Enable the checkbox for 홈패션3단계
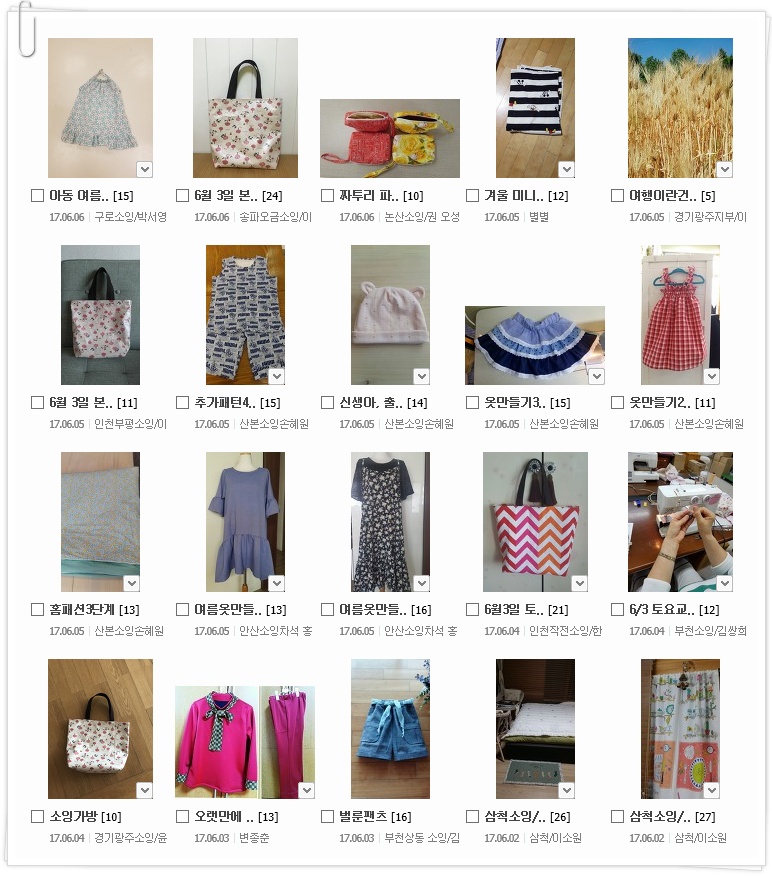Screen dimensions: 772x876 pos(37,610)
